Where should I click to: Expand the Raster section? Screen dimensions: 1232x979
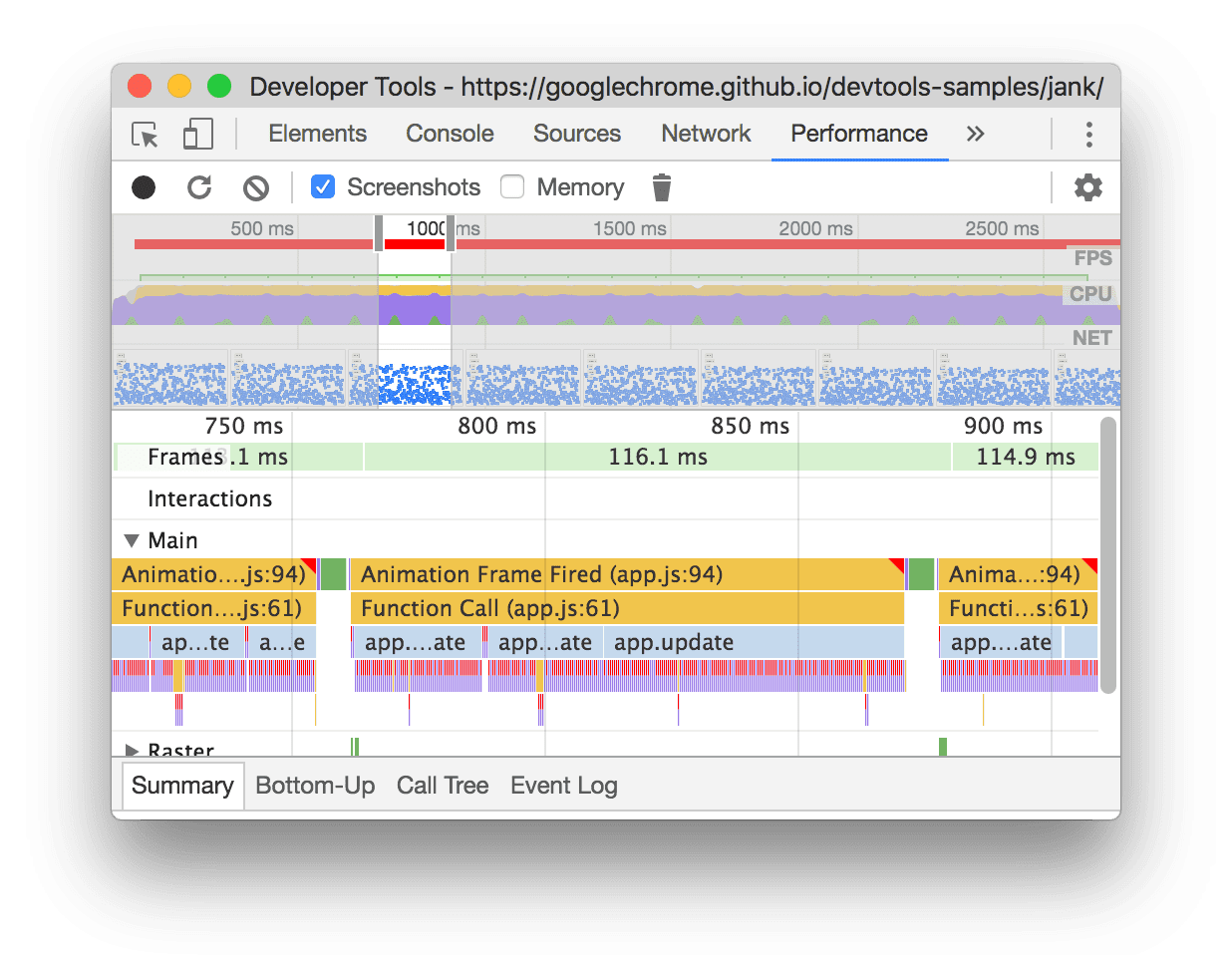[x=132, y=750]
